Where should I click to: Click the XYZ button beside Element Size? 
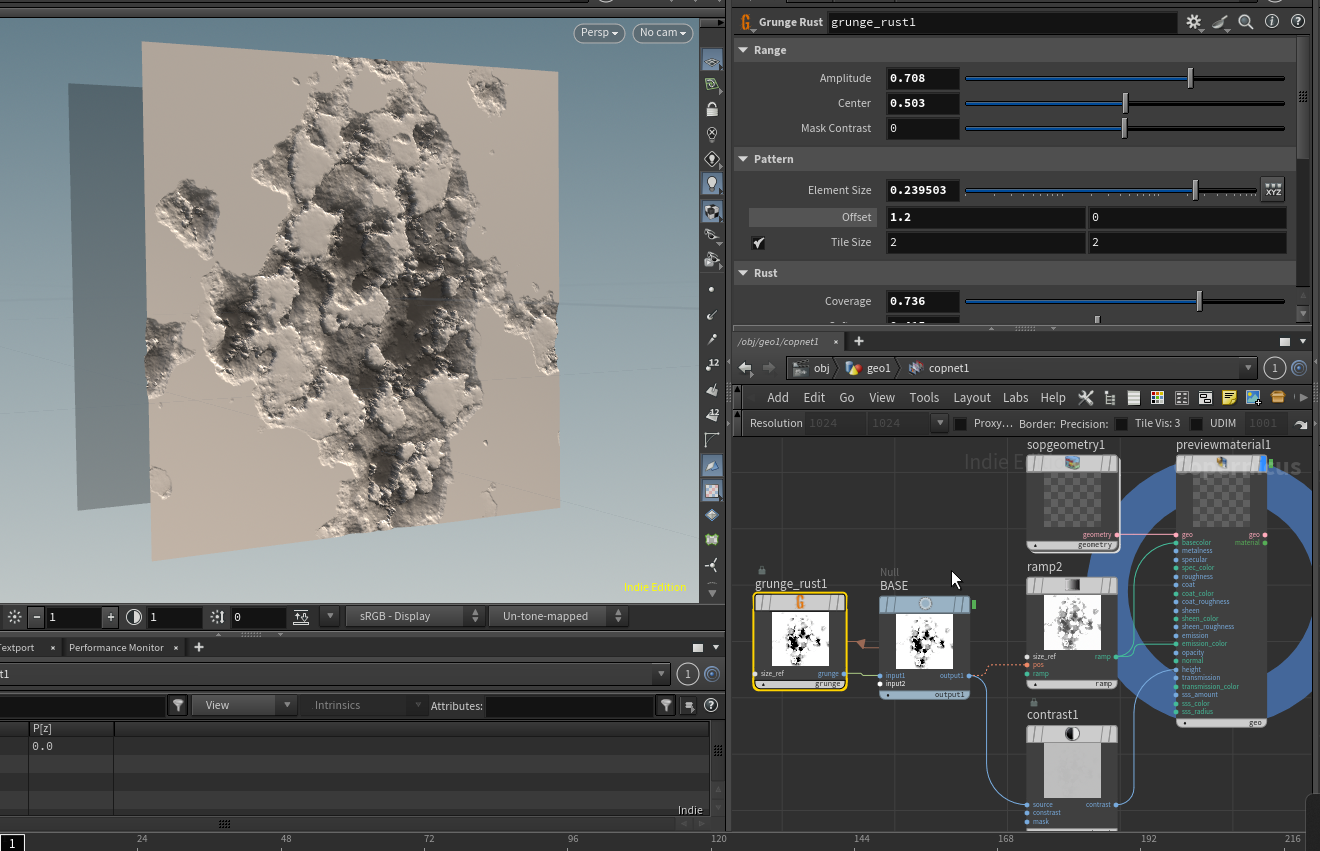point(1272,189)
